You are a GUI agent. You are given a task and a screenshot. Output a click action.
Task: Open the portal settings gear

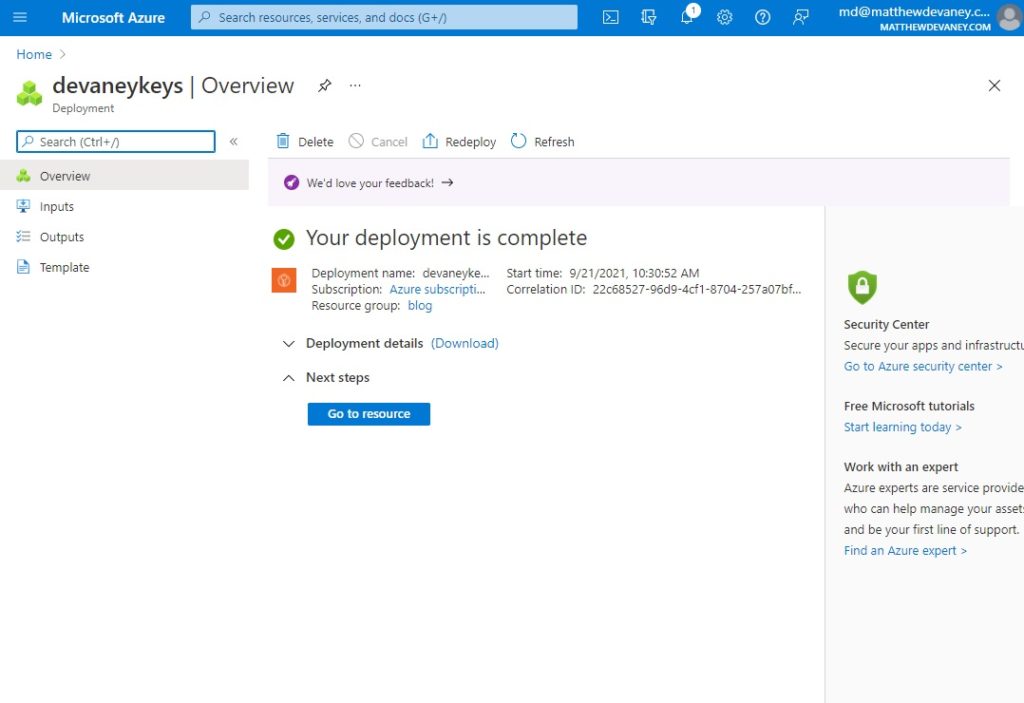tap(724, 18)
